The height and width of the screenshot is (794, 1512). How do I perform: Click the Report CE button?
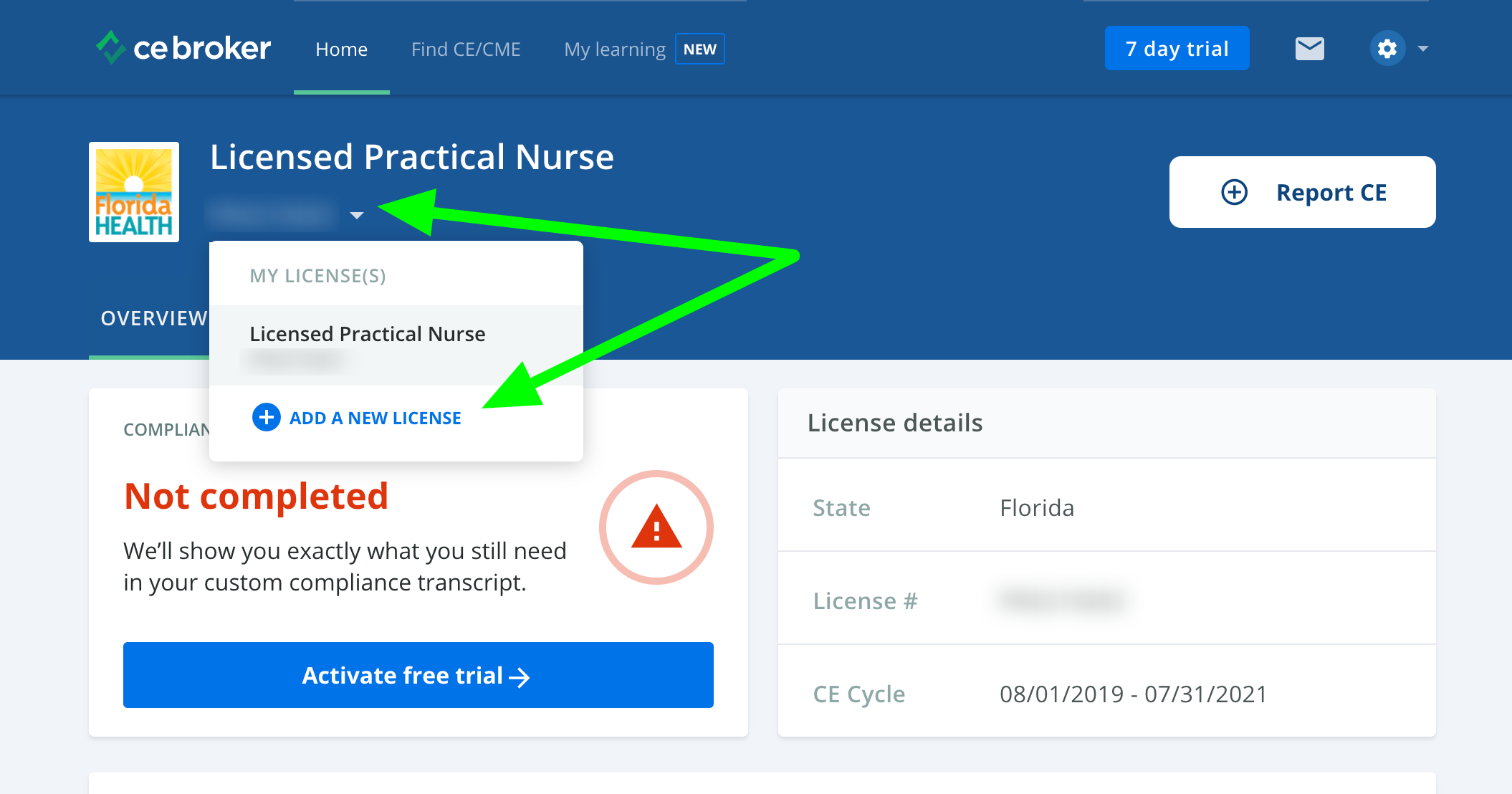pos(1303,192)
